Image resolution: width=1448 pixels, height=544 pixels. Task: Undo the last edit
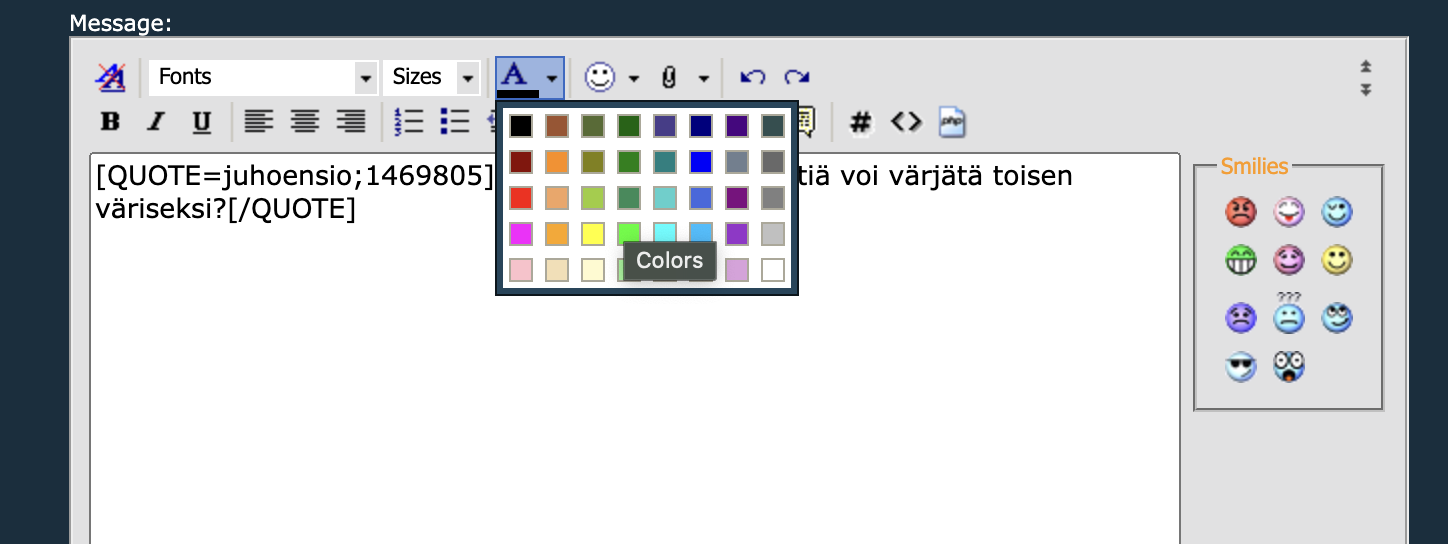[752, 77]
